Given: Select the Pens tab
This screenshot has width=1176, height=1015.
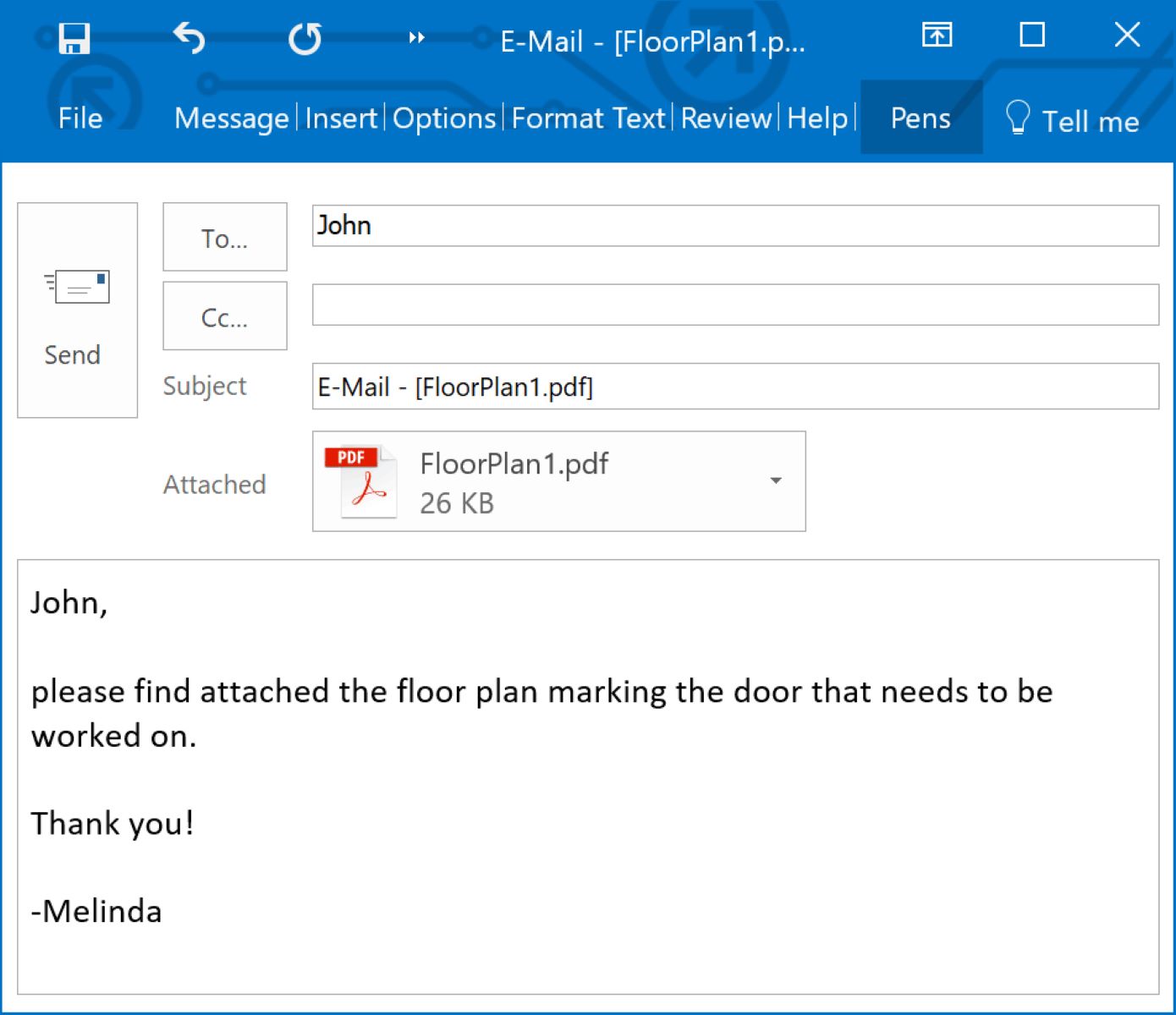Looking at the screenshot, I should (920, 118).
